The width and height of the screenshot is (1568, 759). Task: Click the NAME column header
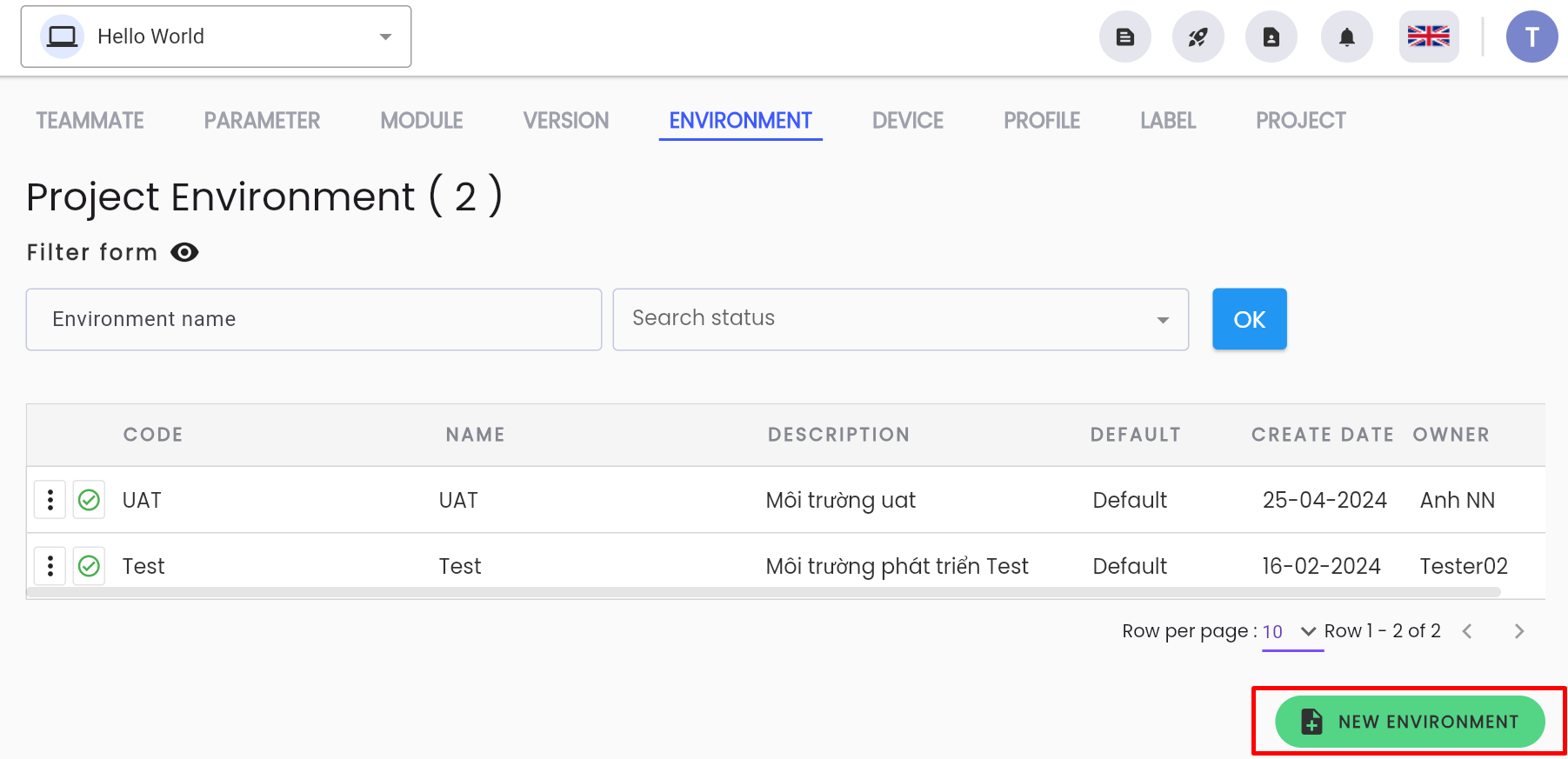click(x=476, y=435)
